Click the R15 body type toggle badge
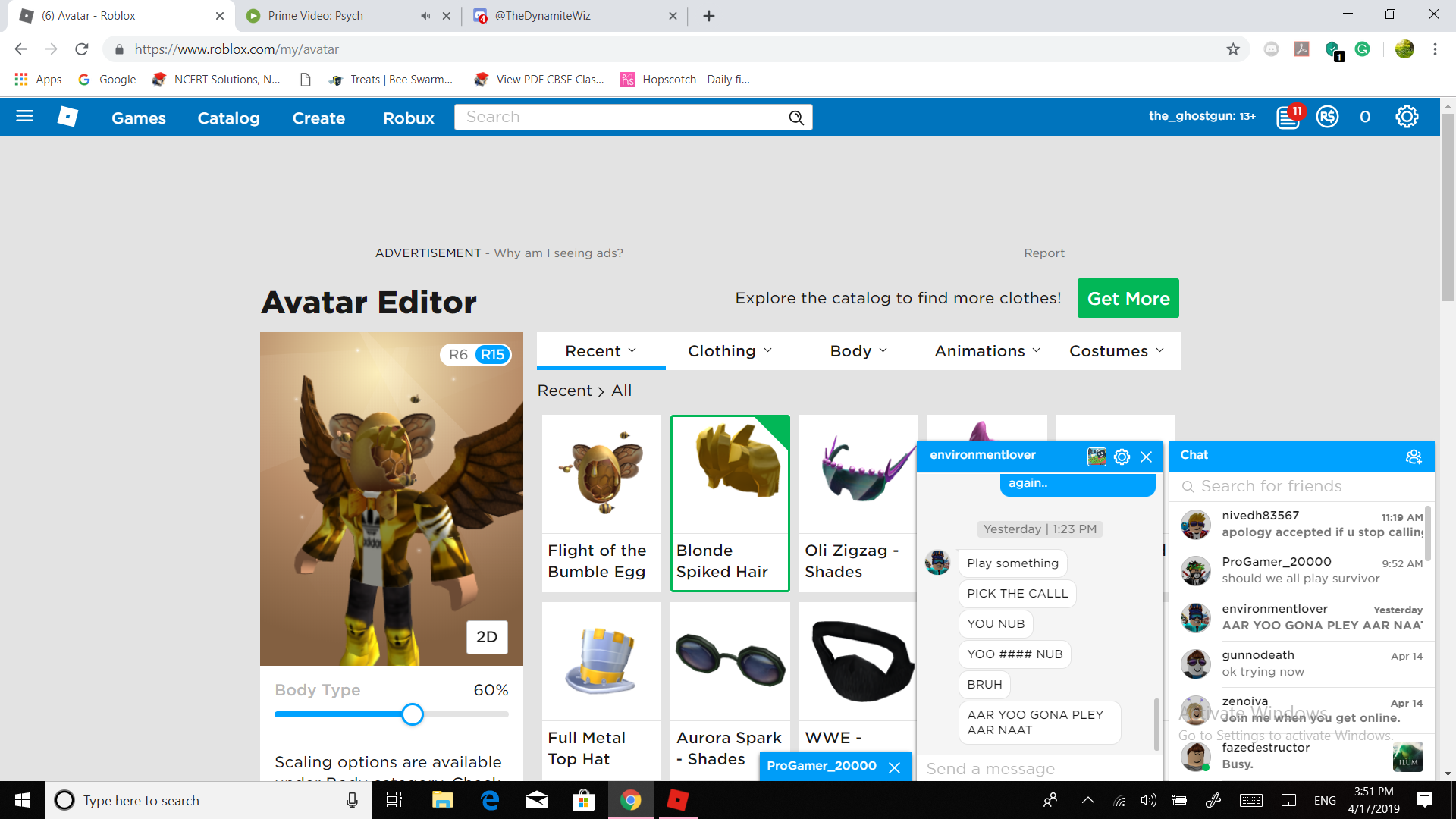Image resolution: width=1456 pixels, height=819 pixels. pos(492,355)
